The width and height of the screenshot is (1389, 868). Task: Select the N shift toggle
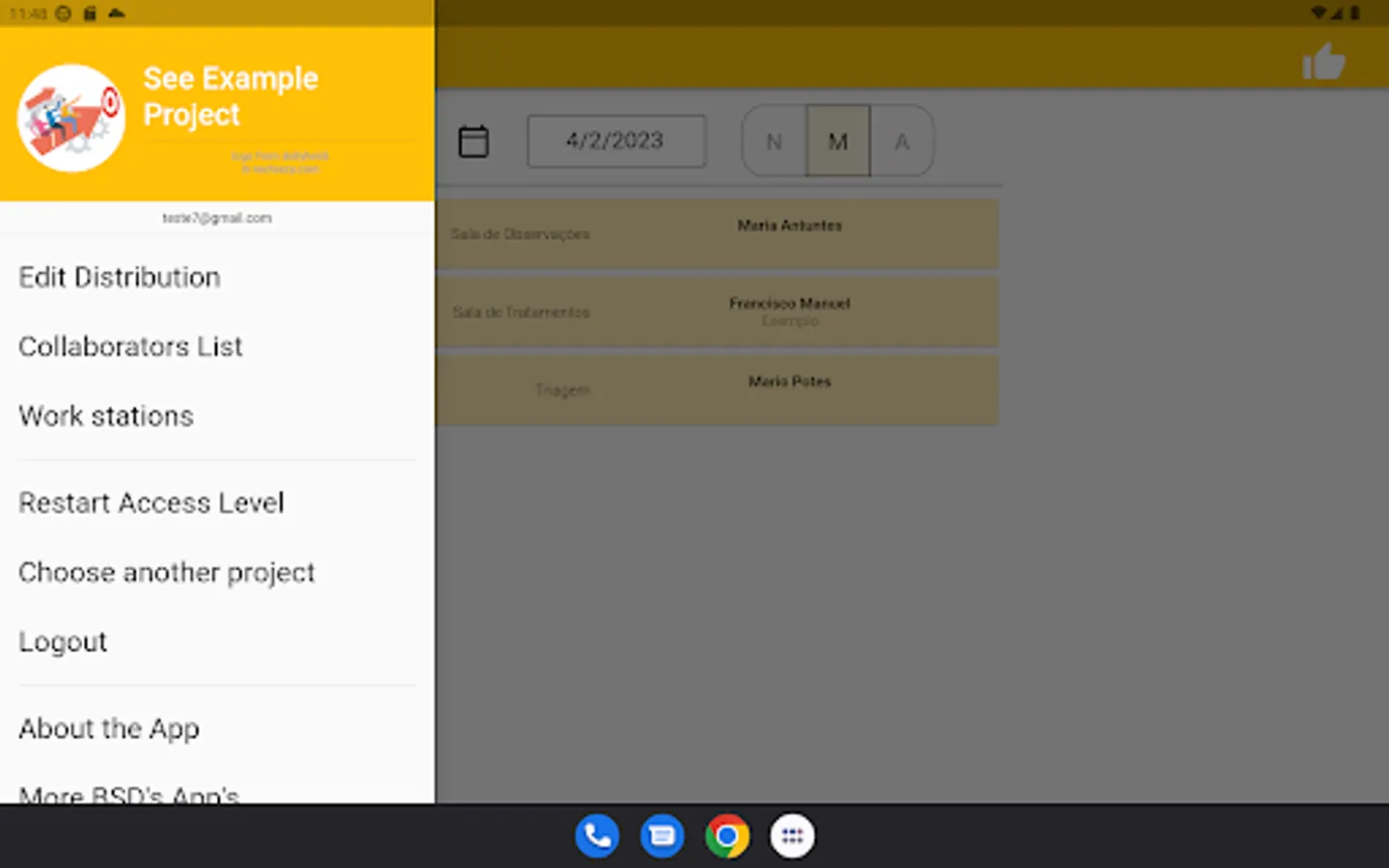tap(774, 142)
